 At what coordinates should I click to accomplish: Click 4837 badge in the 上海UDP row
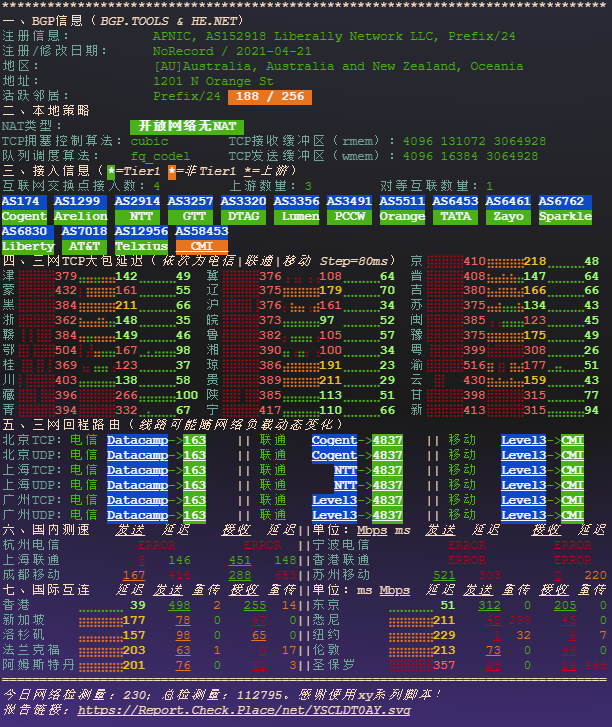pyautogui.click(x=387, y=485)
